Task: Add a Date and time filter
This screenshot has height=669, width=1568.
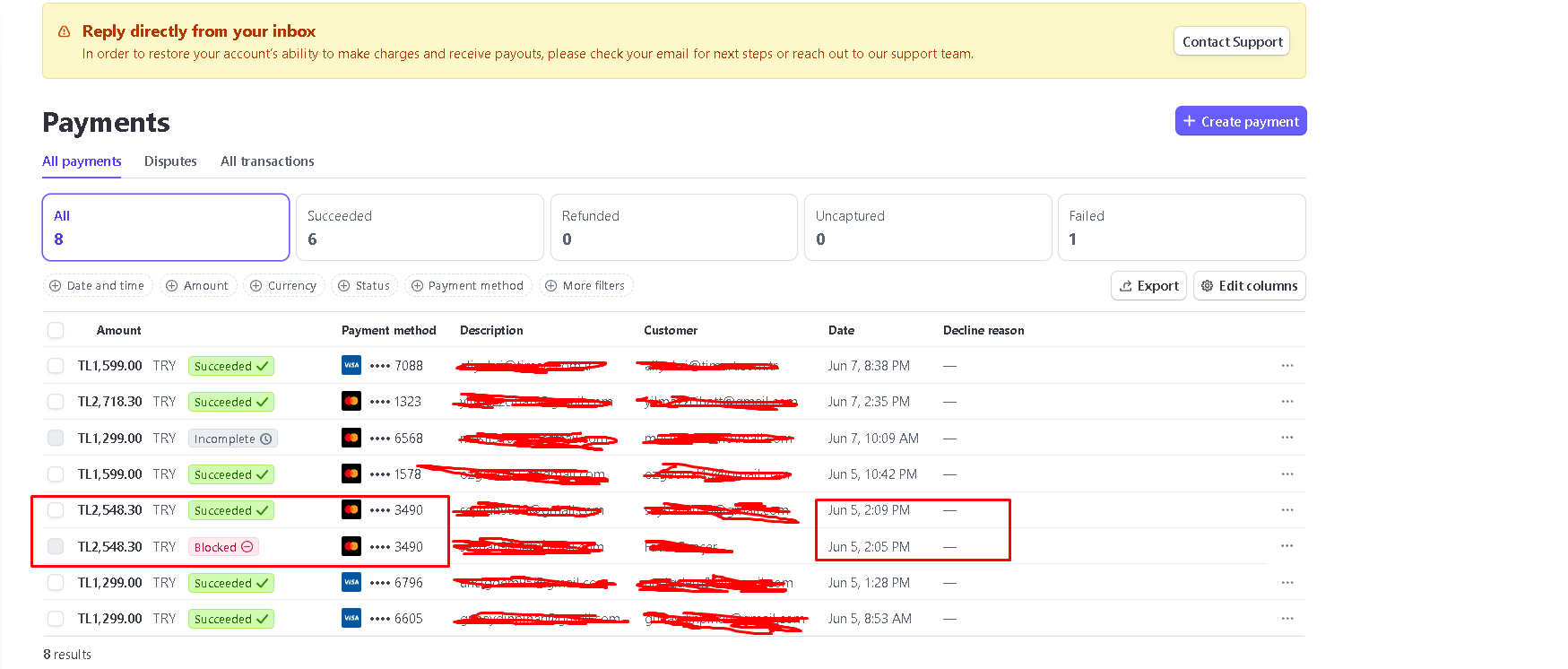Action: (98, 285)
